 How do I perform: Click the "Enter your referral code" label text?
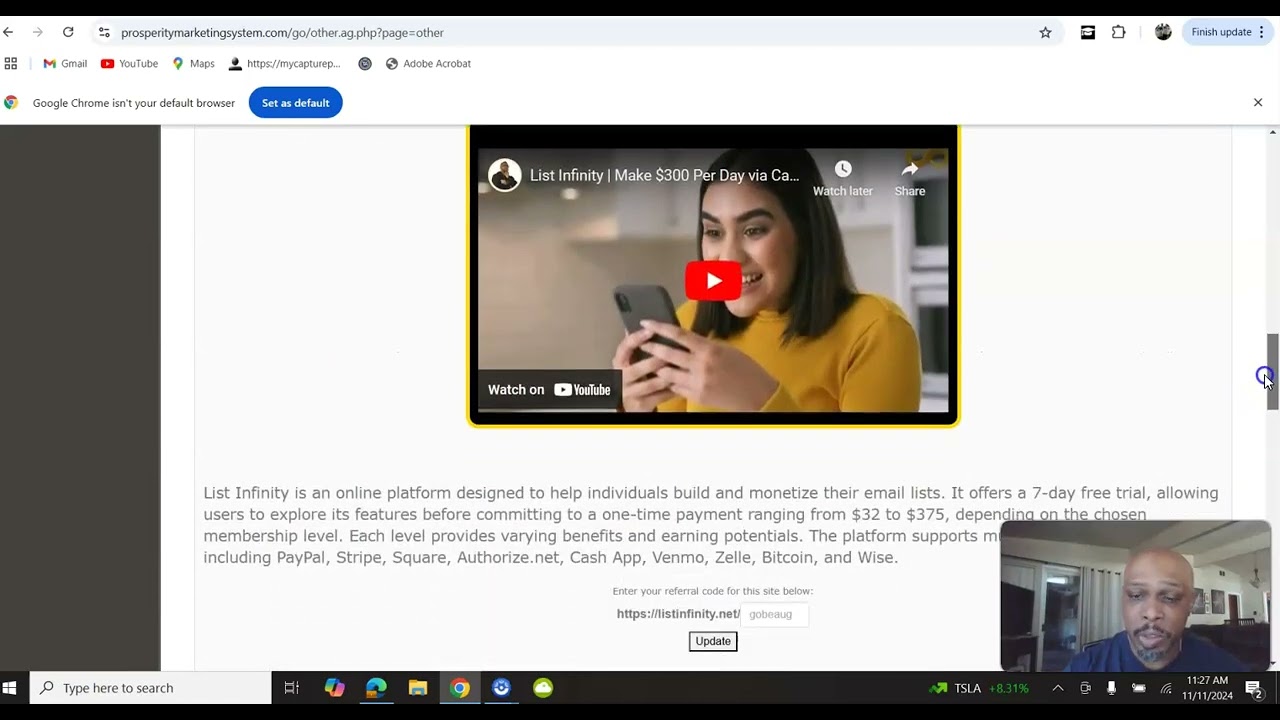coord(712,591)
